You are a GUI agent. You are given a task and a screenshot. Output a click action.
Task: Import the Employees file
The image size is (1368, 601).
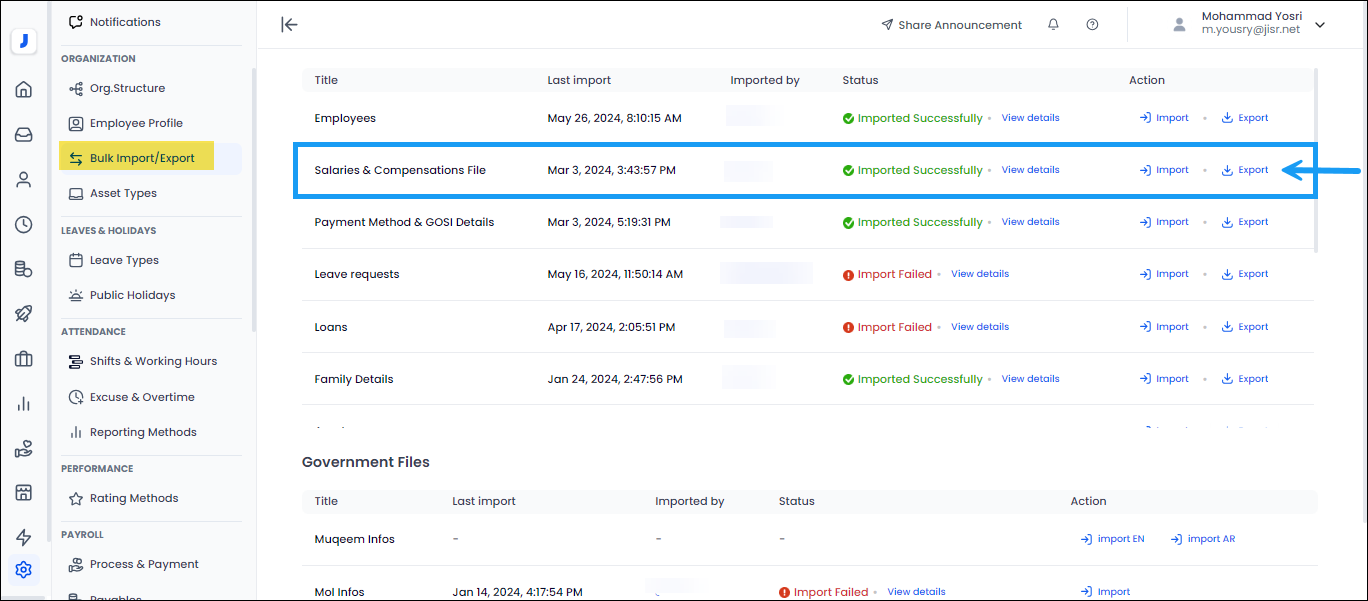pos(1164,118)
